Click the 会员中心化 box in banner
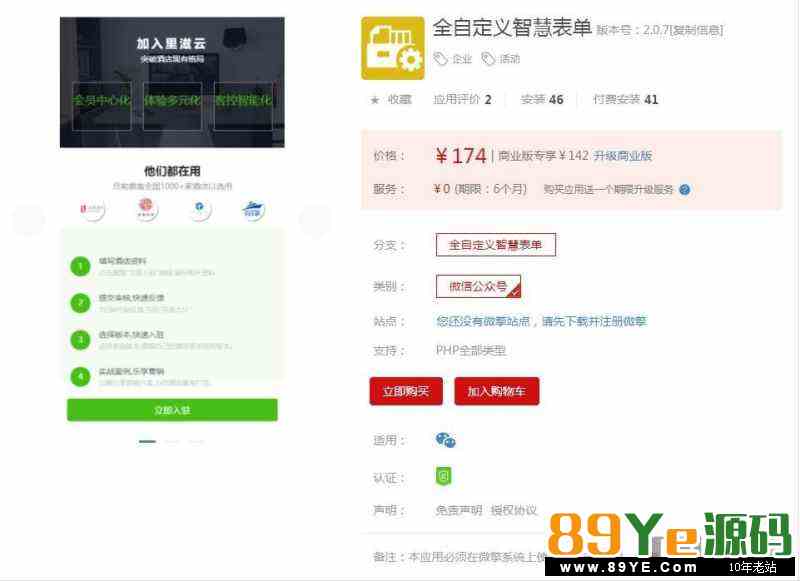 [102, 106]
